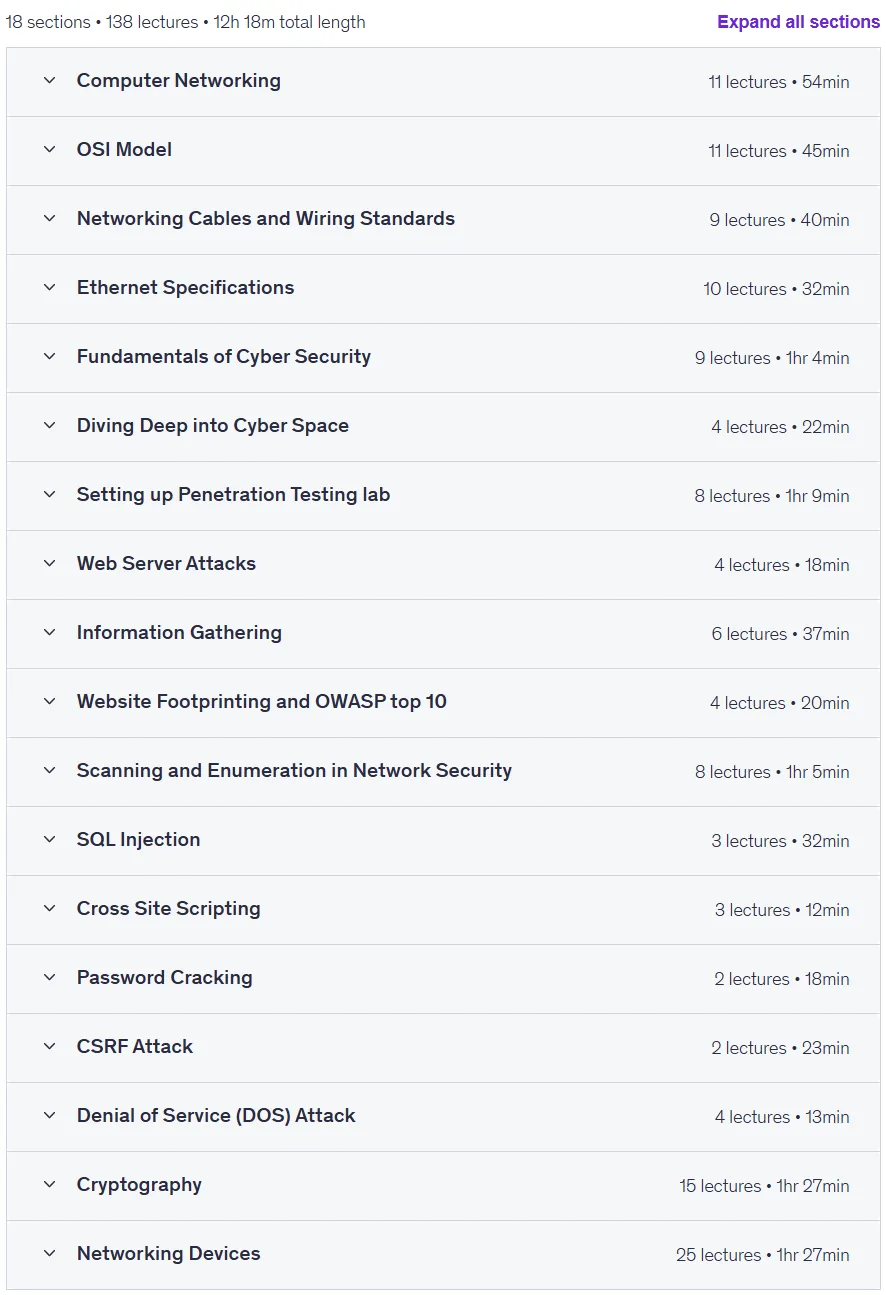Show the Cryptography section lectures
Screen dimensions: 886x1295
(x=443, y=1186)
